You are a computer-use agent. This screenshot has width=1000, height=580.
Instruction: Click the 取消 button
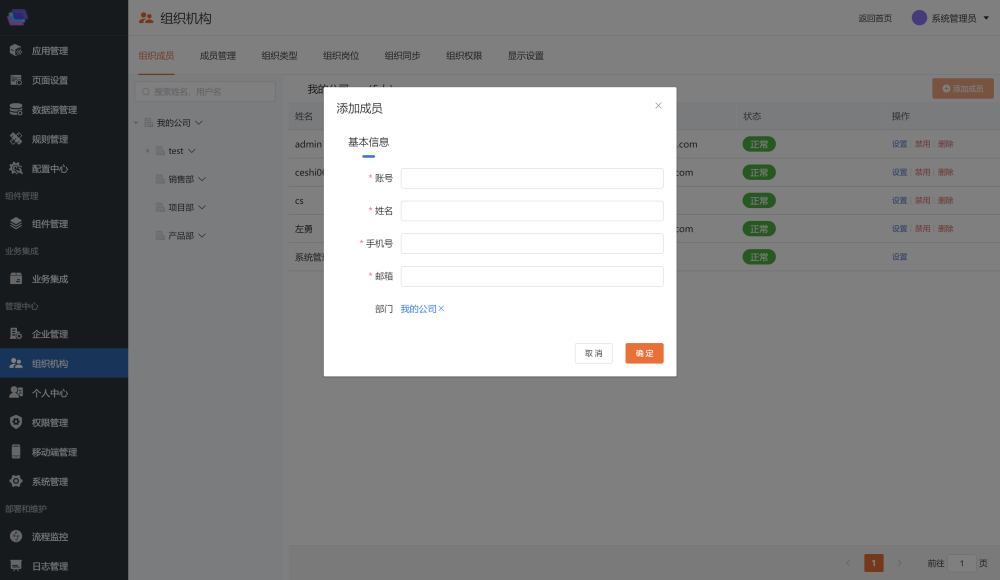[x=594, y=353]
